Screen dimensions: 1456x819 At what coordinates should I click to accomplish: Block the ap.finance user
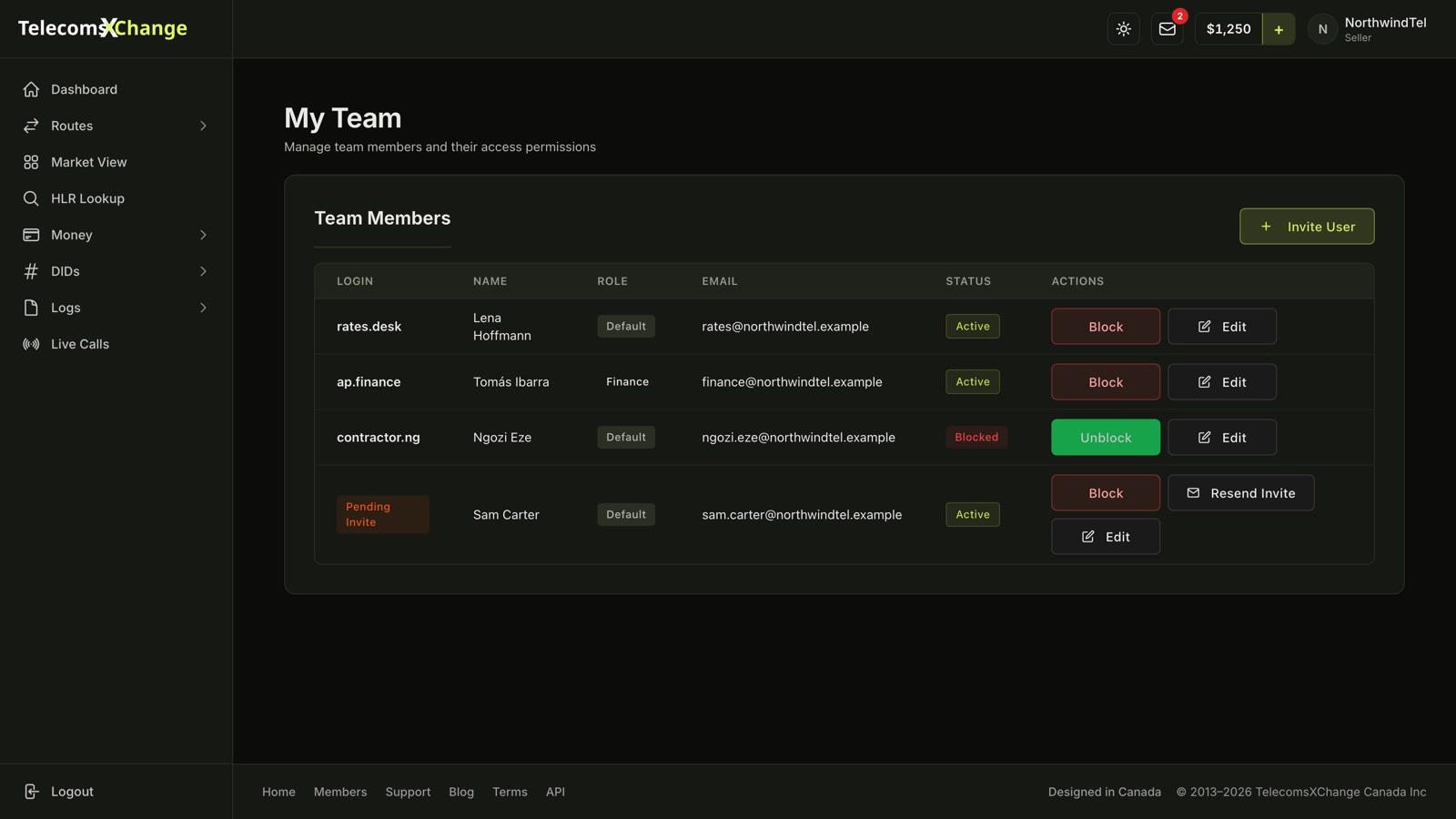[x=1106, y=382]
